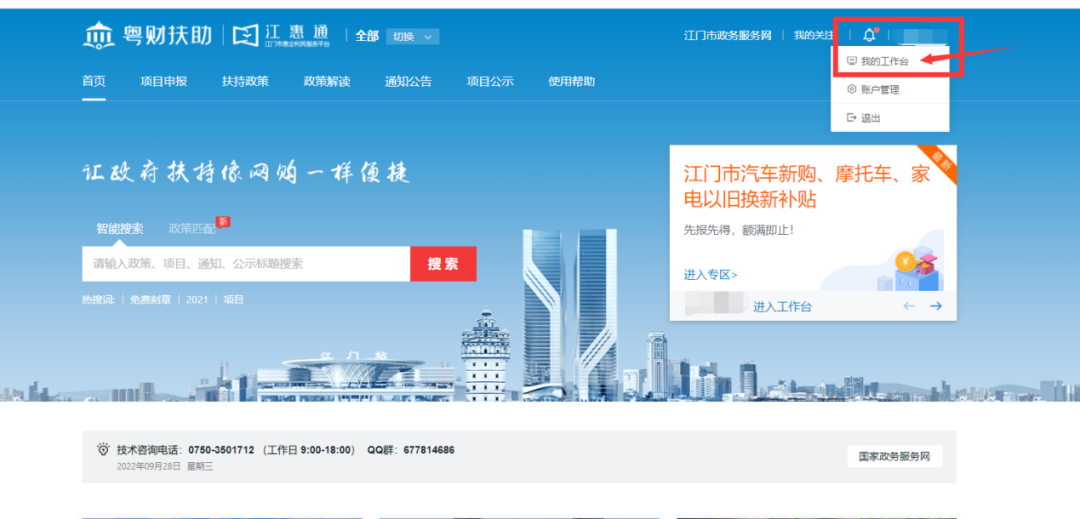
Task: Click the previous arrow on the banner card
Action: (x=909, y=306)
